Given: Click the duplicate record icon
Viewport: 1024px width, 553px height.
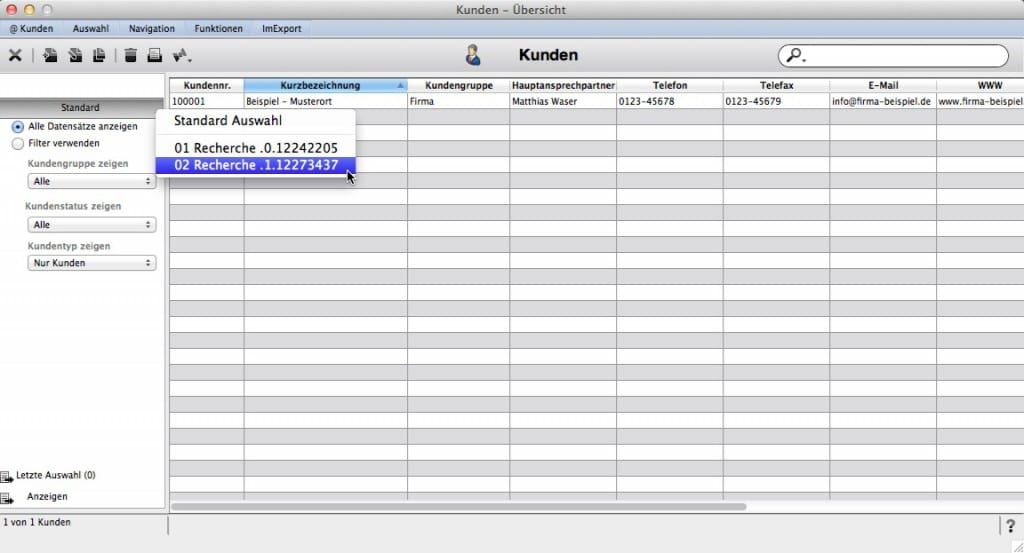Looking at the screenshot, I should (99, 55).
